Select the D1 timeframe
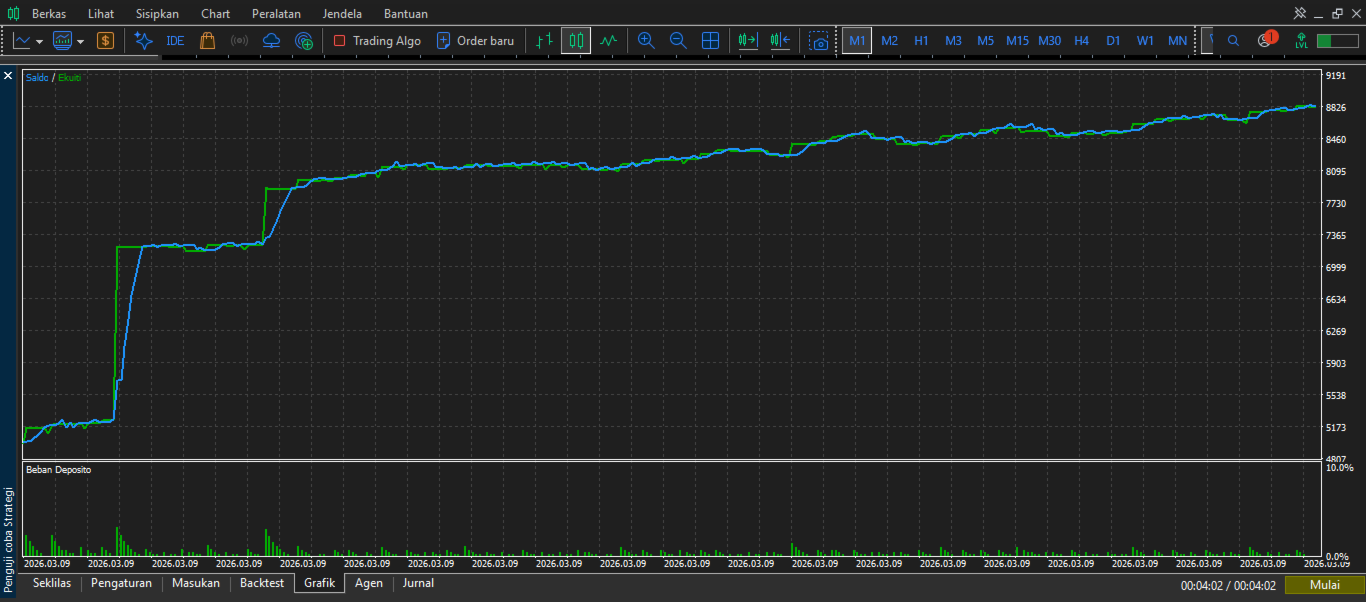Image resolution: width=1366 pixels, height=602 pixels. [1113, 41]
